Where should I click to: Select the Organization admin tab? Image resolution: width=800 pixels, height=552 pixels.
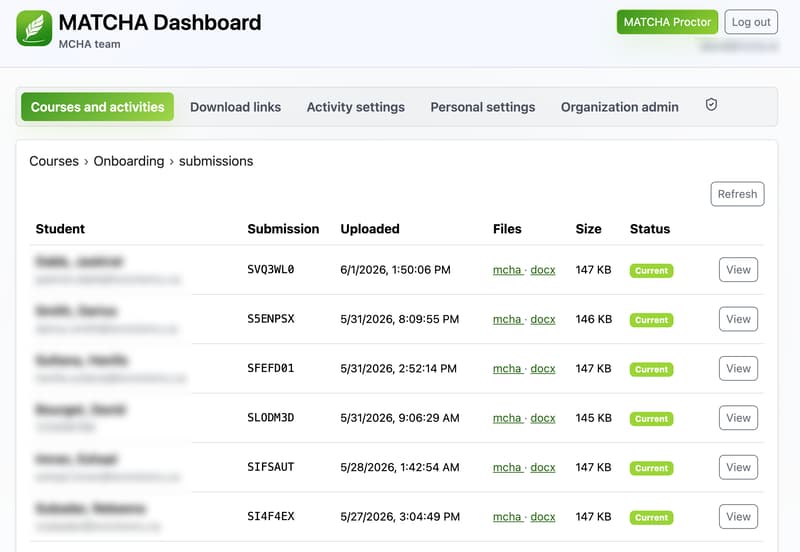tap(619, 107)
